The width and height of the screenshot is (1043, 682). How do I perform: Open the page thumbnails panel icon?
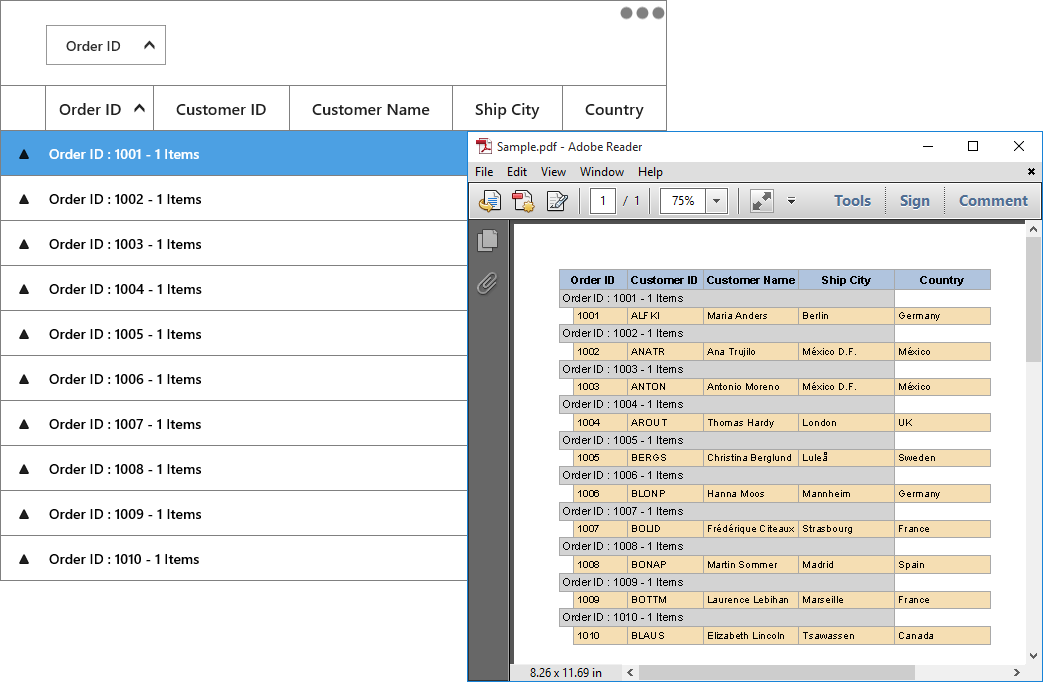click(x=488, y=240)
